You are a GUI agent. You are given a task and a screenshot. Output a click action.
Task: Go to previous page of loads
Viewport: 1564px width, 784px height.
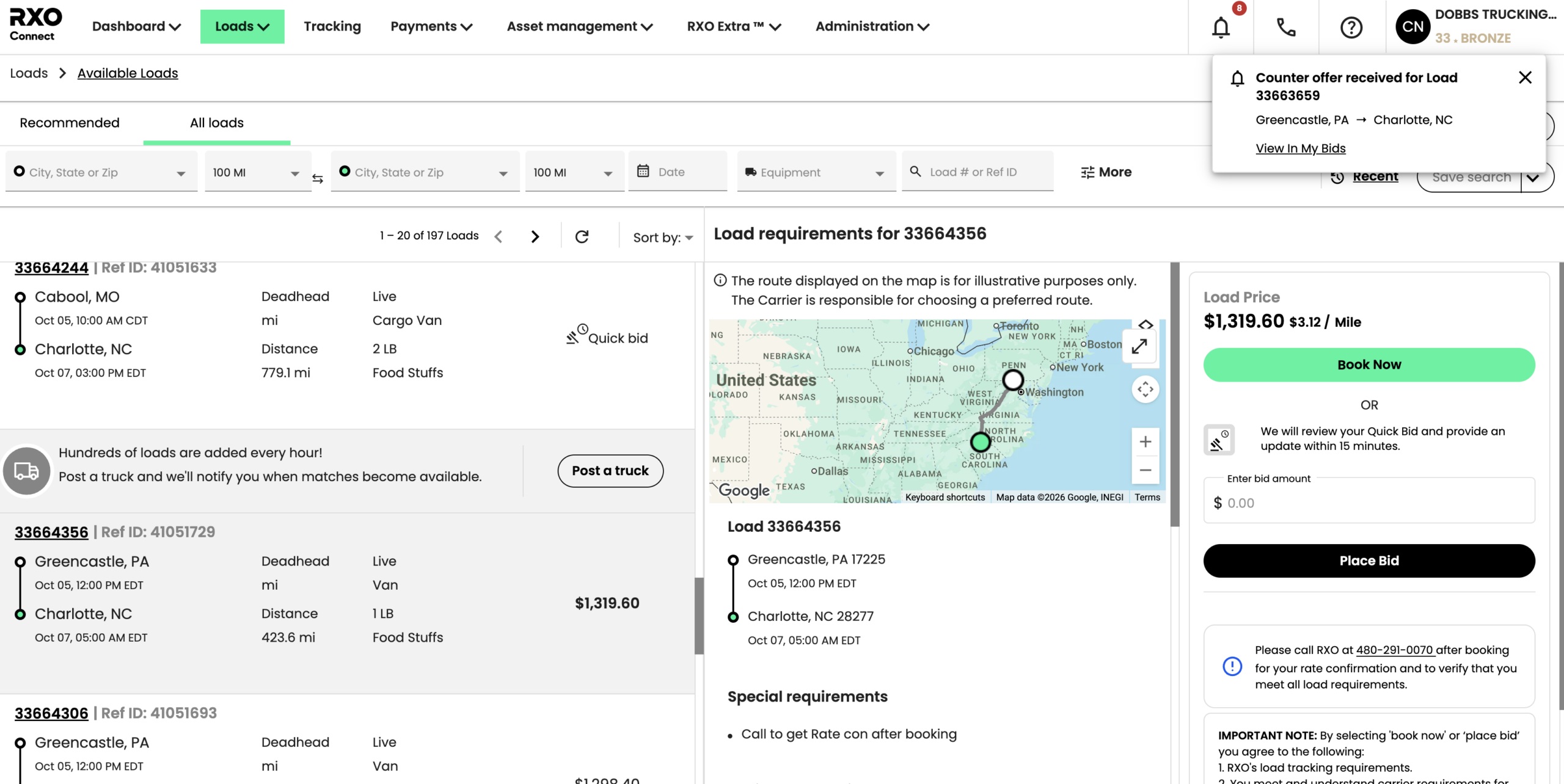[499, 236]
